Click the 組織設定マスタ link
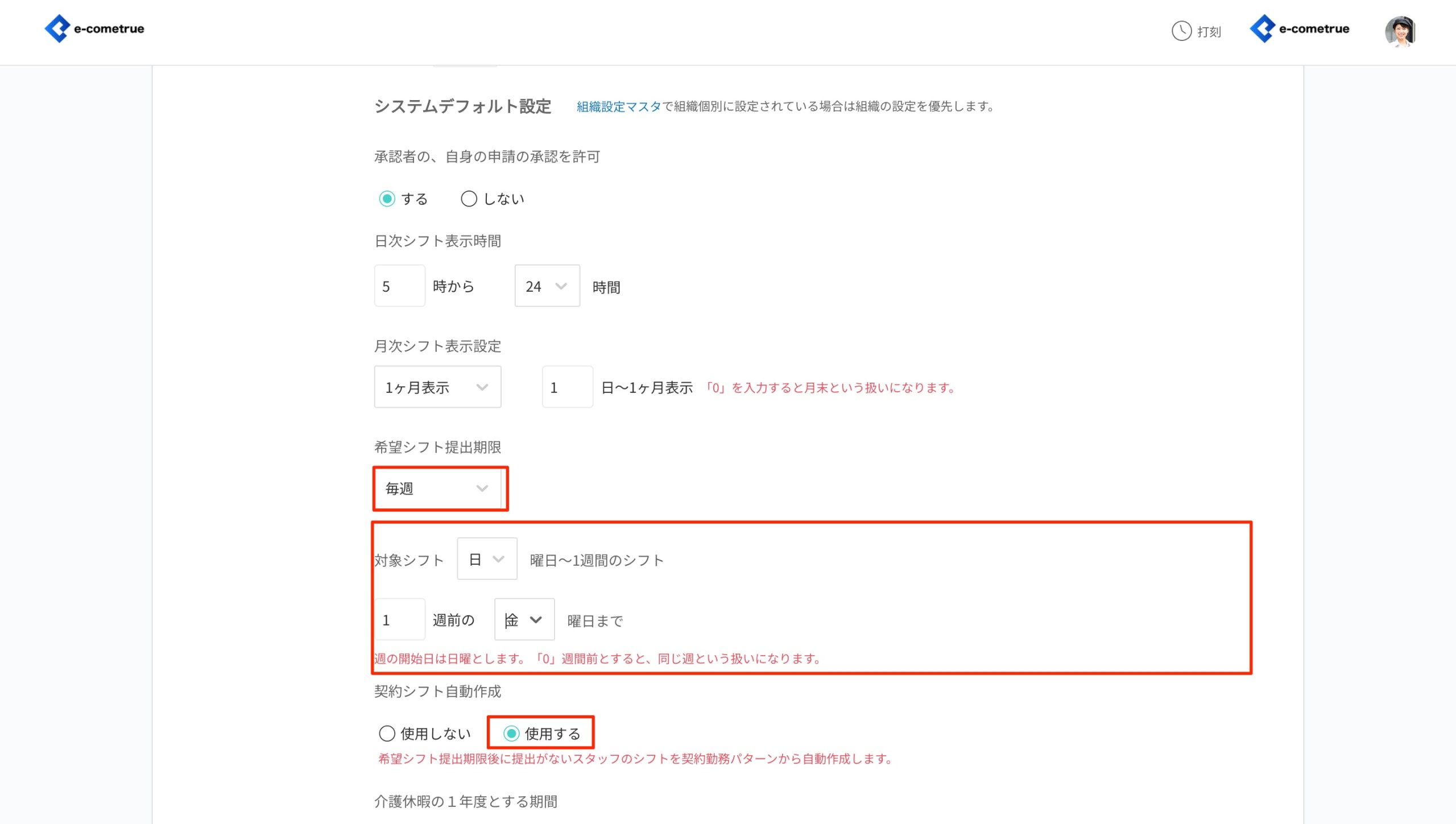This screenshot has width=1456, height=824. point(618,106)
